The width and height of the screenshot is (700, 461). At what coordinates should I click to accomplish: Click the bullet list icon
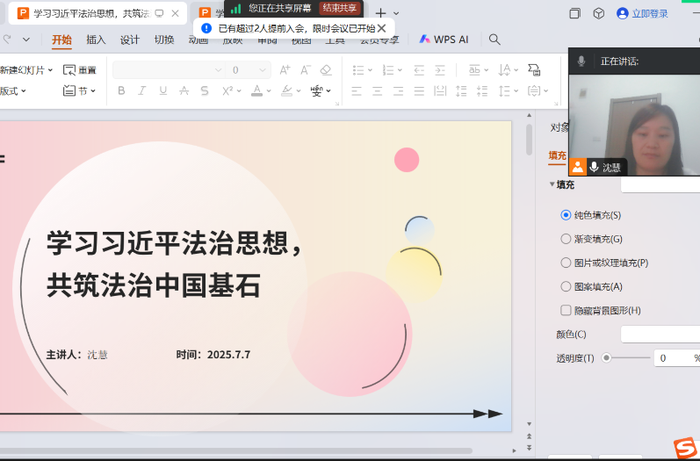[359, 70]
